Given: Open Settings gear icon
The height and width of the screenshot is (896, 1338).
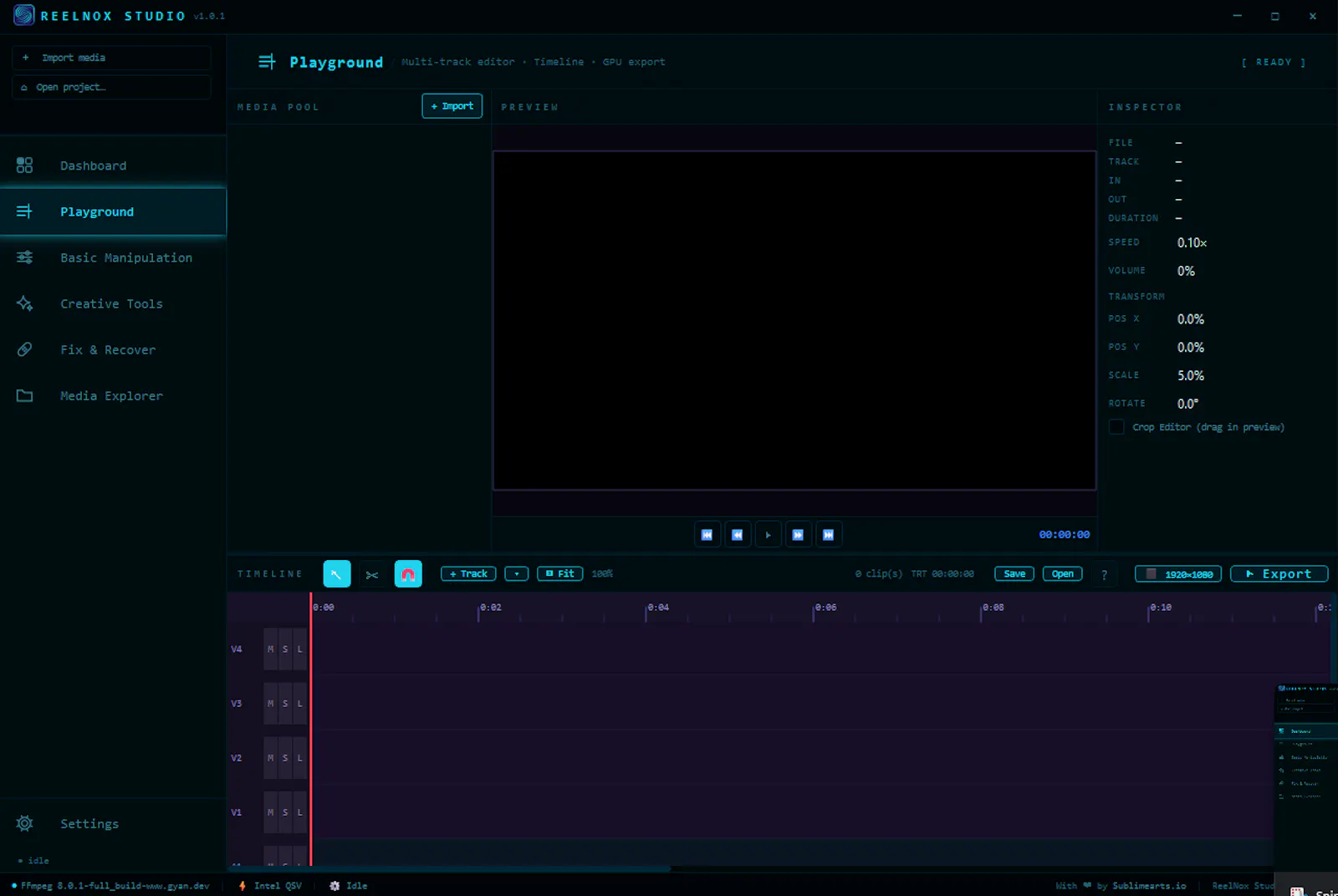Looking at the screenshot, I should tap(25, 823).
